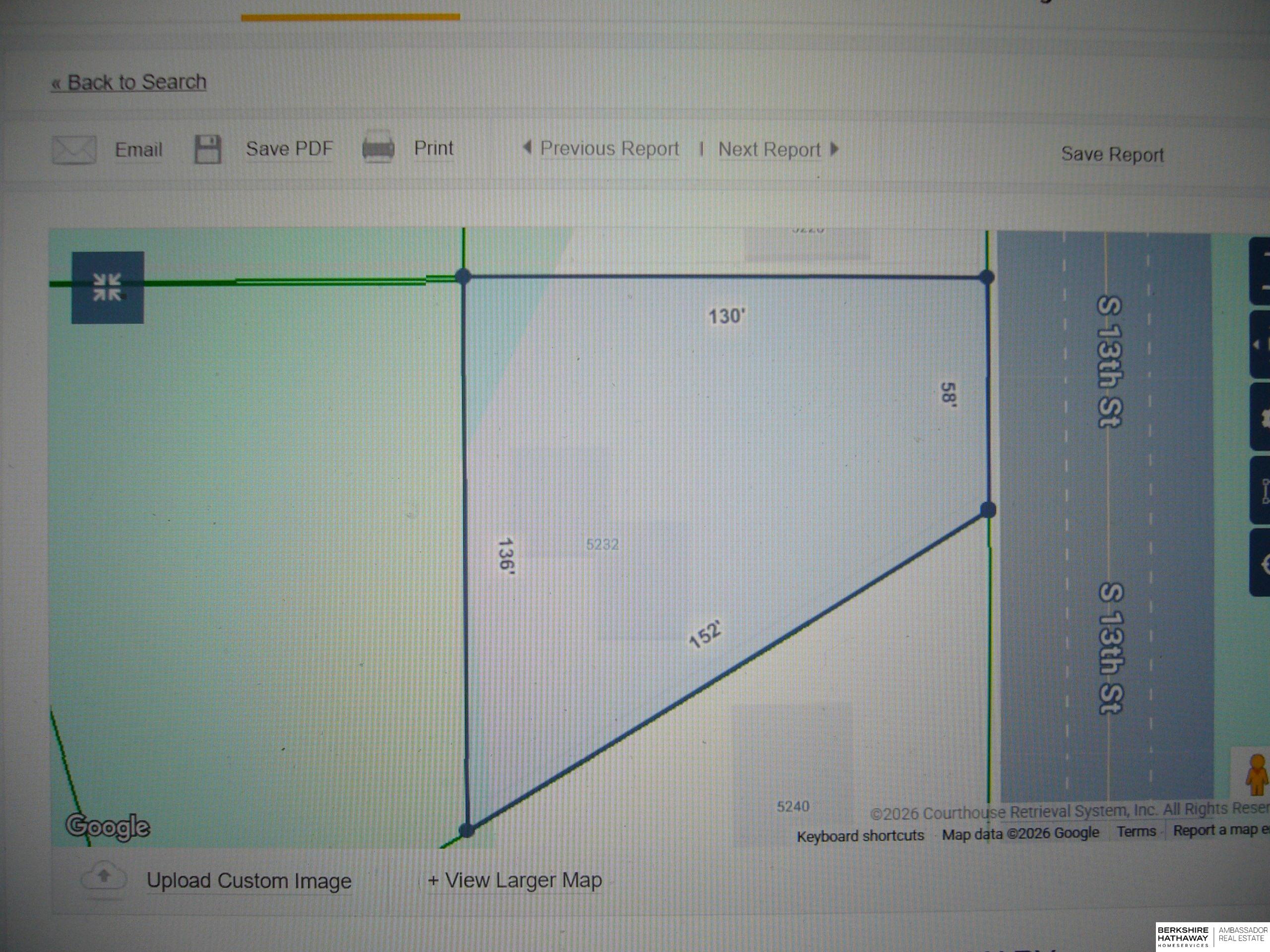
Task: Click the upload cloud icon
Action: point(104,877)
